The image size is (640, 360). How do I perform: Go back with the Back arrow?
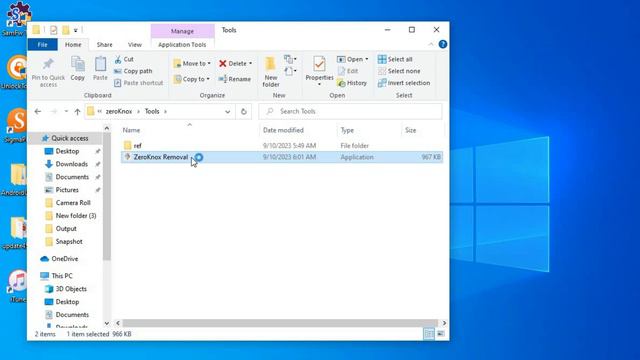pyautogui.click(x=38, y=111)
